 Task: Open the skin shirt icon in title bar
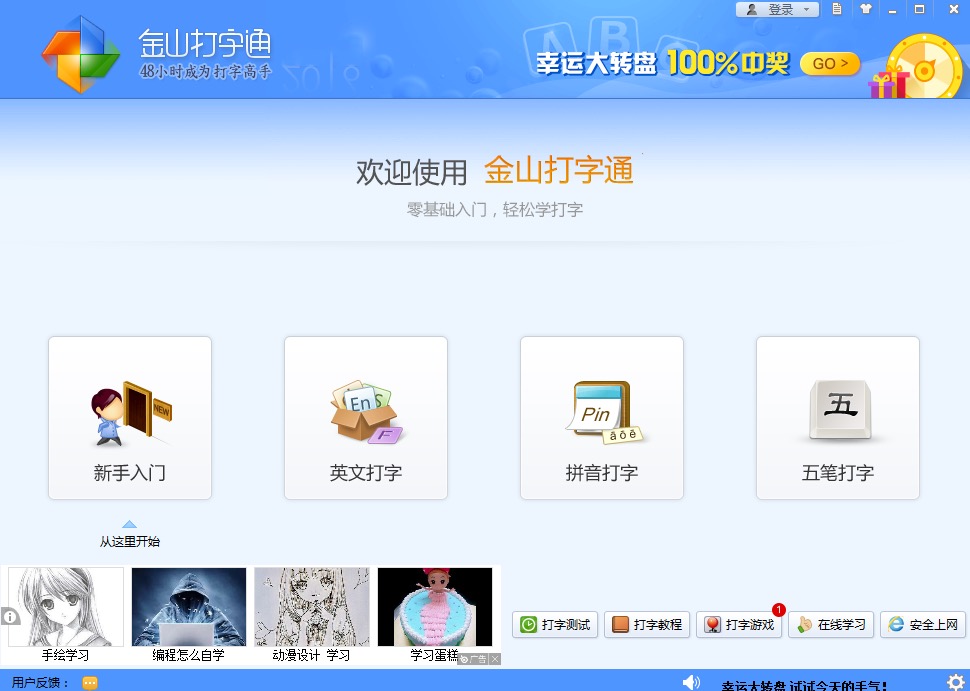[x=865, y=9]
